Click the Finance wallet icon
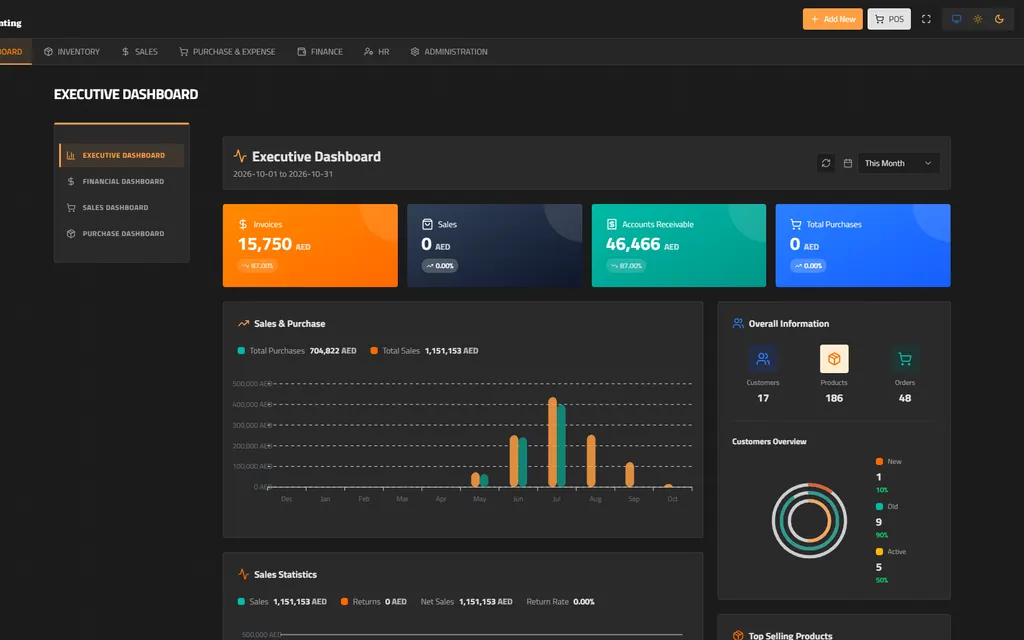1024x640 pixels. click(302, 52)
